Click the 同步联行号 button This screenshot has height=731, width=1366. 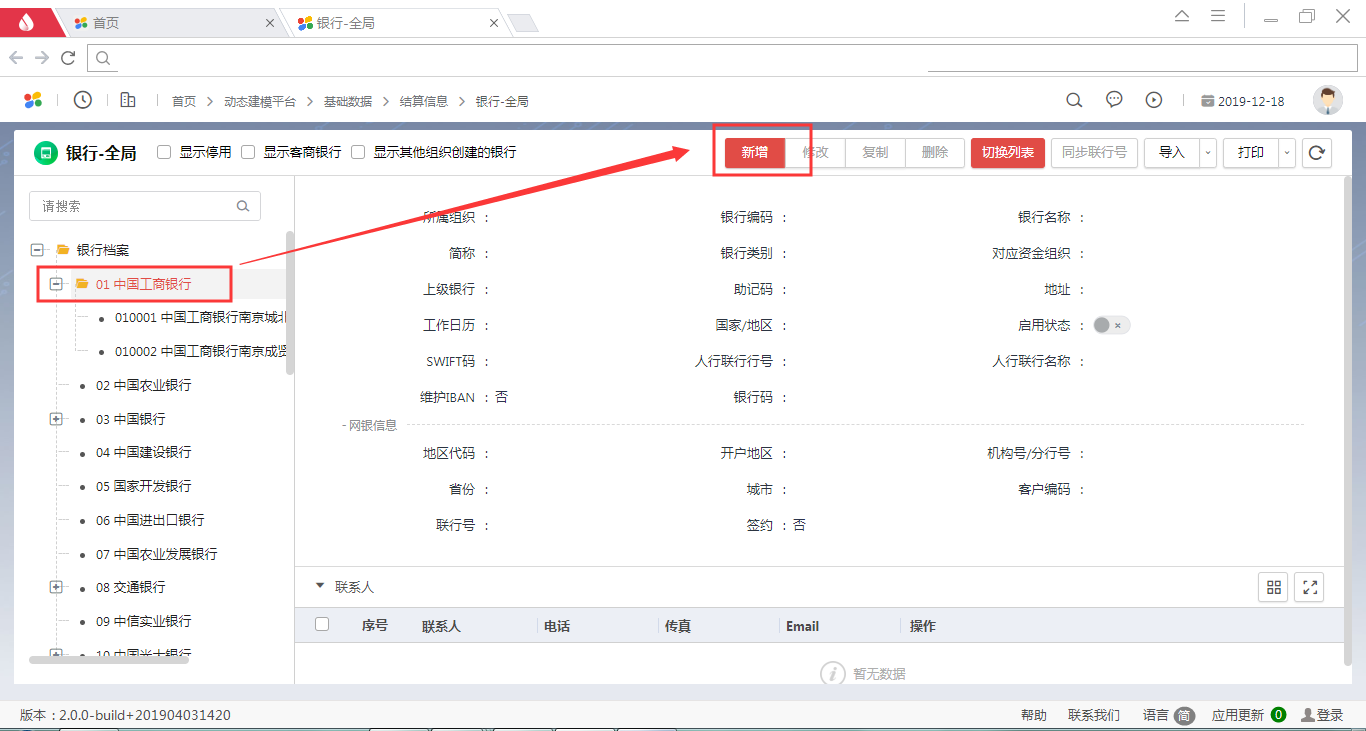coord(1094,153)
